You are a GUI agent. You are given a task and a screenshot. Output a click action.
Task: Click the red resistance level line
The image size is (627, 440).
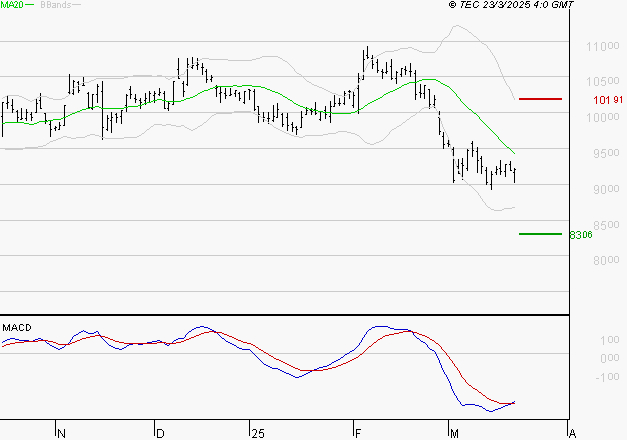point(540,99)
